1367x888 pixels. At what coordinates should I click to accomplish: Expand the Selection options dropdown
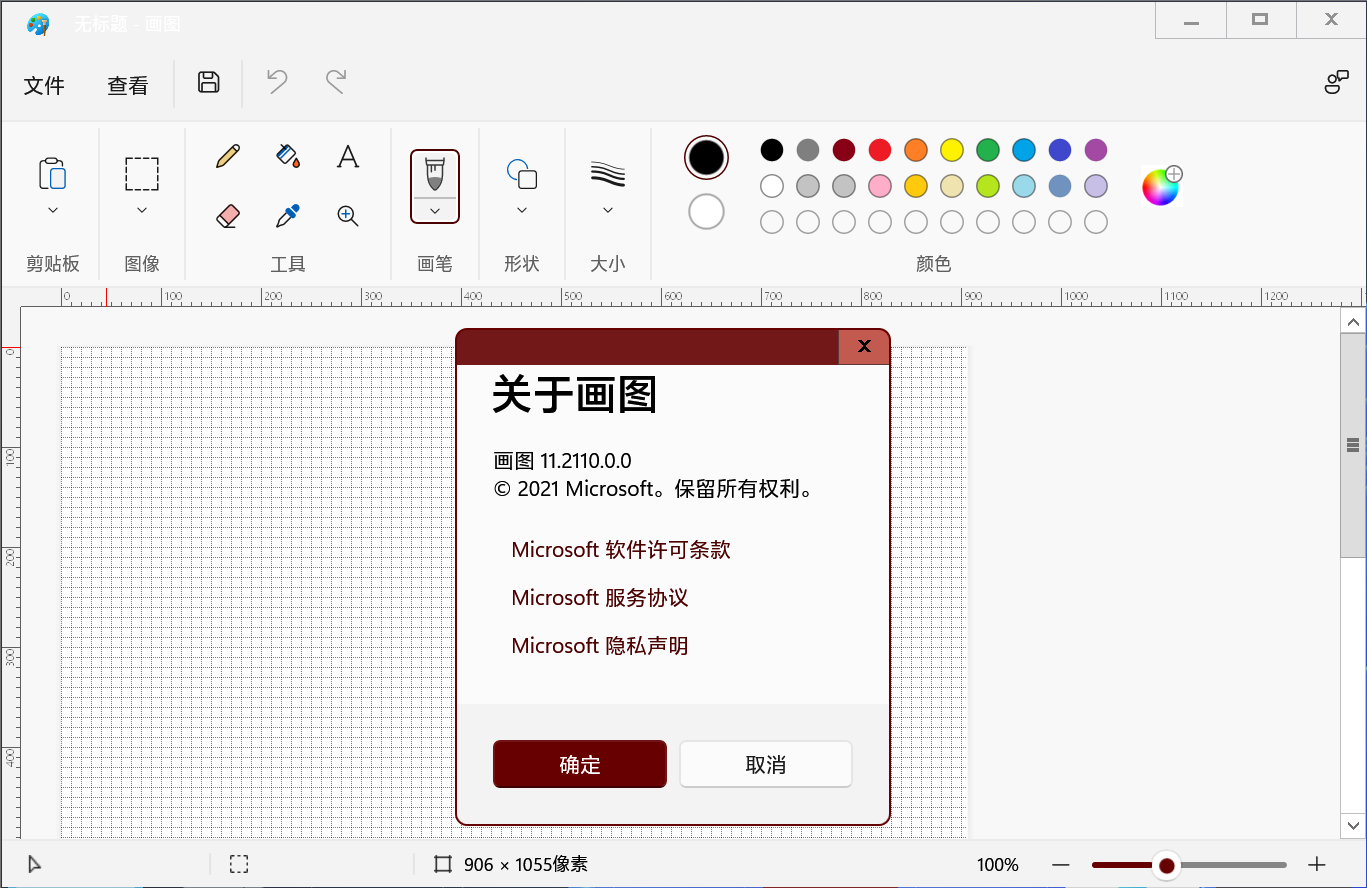(142, 209)
